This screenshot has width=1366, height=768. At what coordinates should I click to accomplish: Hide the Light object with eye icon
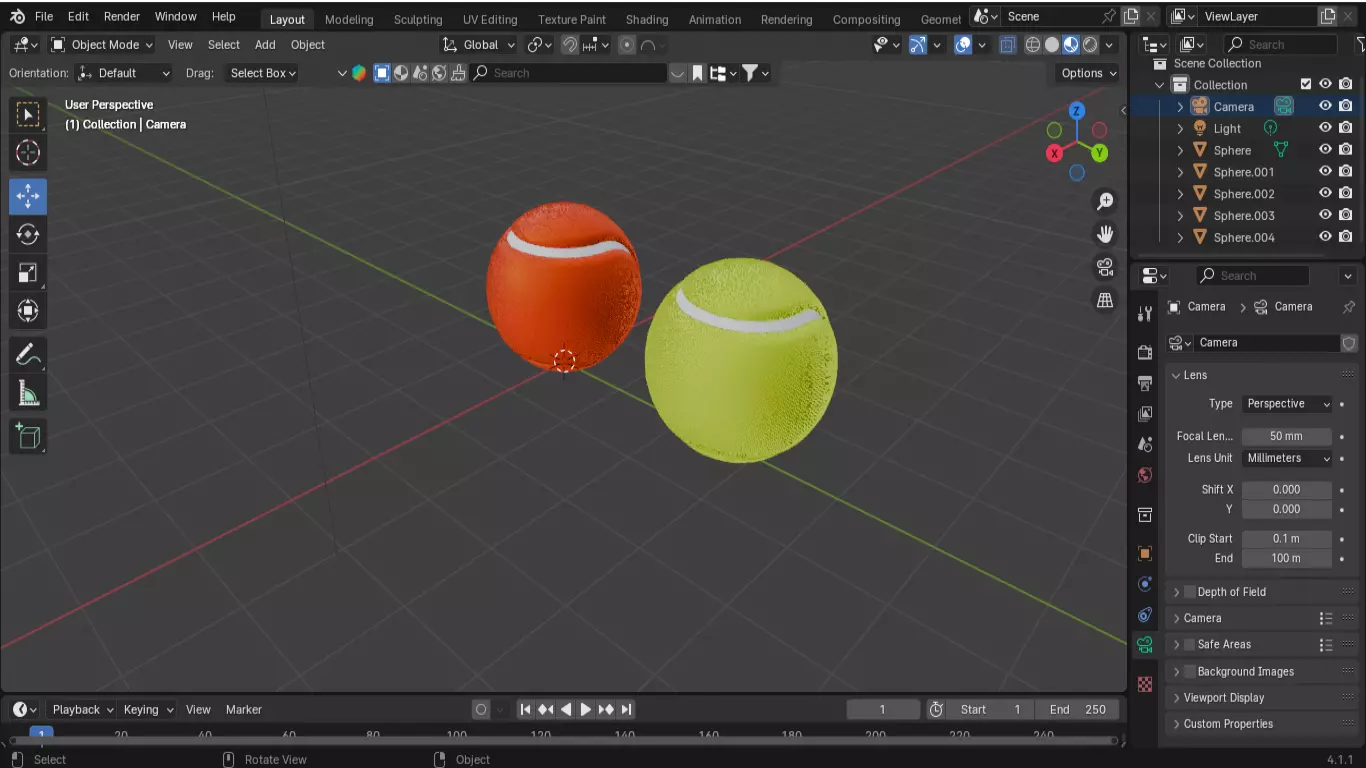1325,128
